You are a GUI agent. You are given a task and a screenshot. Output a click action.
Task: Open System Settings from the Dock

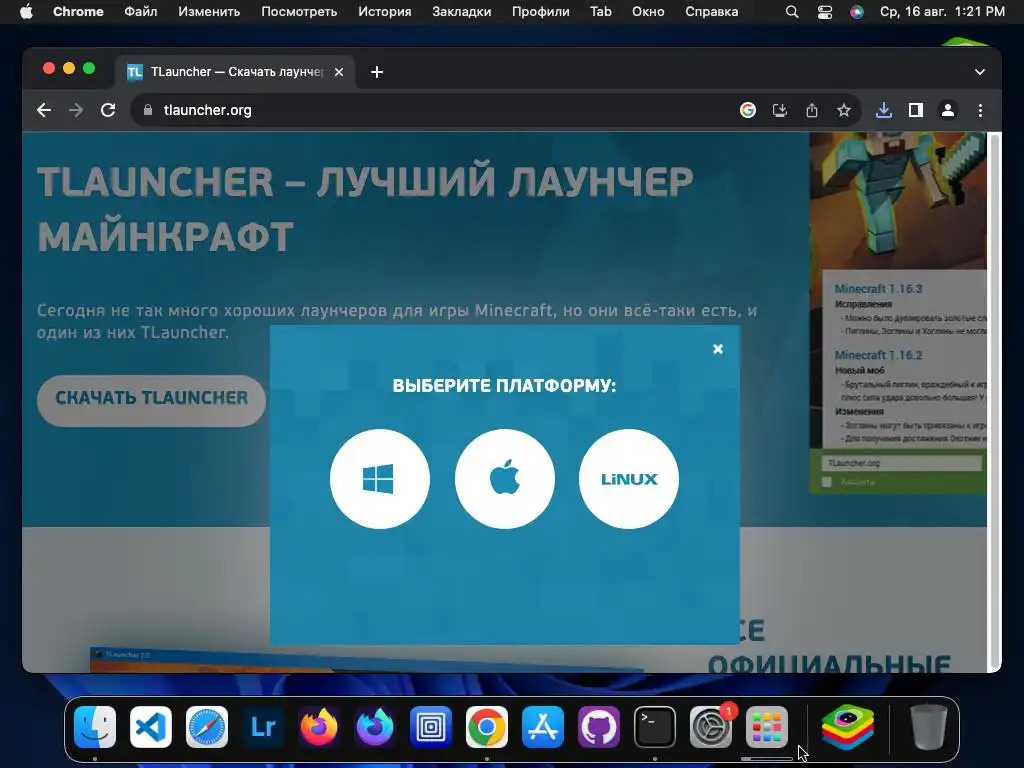point(711,727)
